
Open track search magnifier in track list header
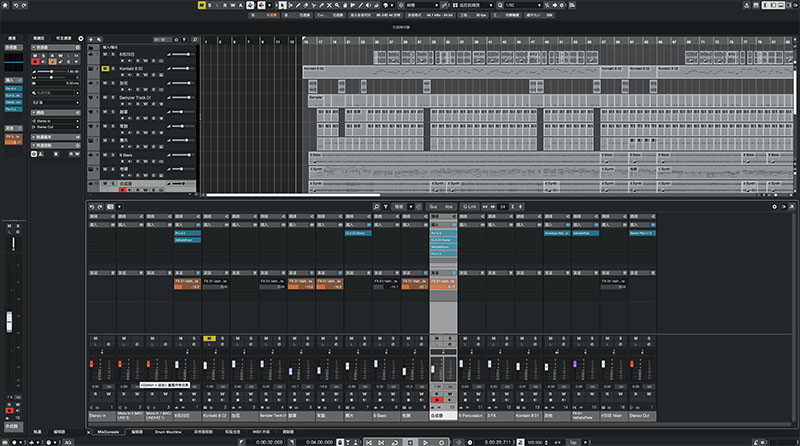tap(194, 39)
